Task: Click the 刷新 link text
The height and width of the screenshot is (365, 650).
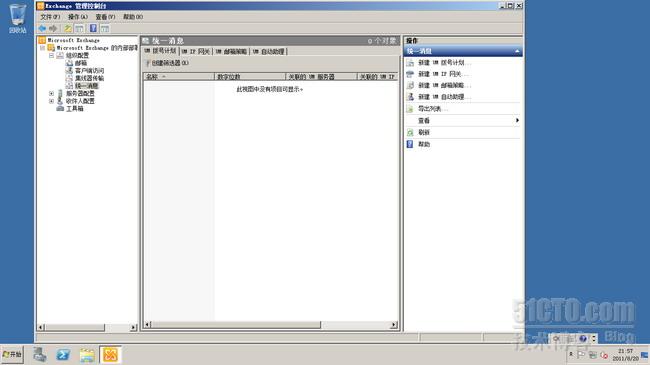Action: 424,132
